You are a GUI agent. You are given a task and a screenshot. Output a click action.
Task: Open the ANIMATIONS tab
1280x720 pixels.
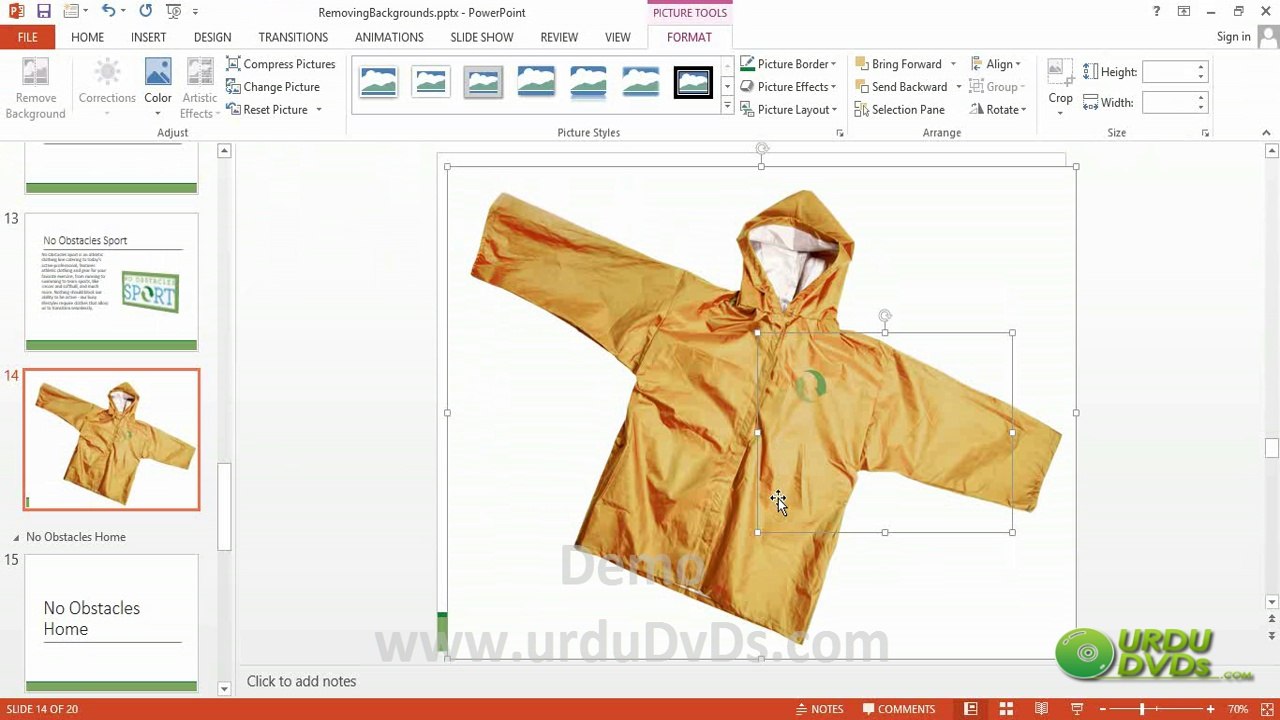point(389,37)
